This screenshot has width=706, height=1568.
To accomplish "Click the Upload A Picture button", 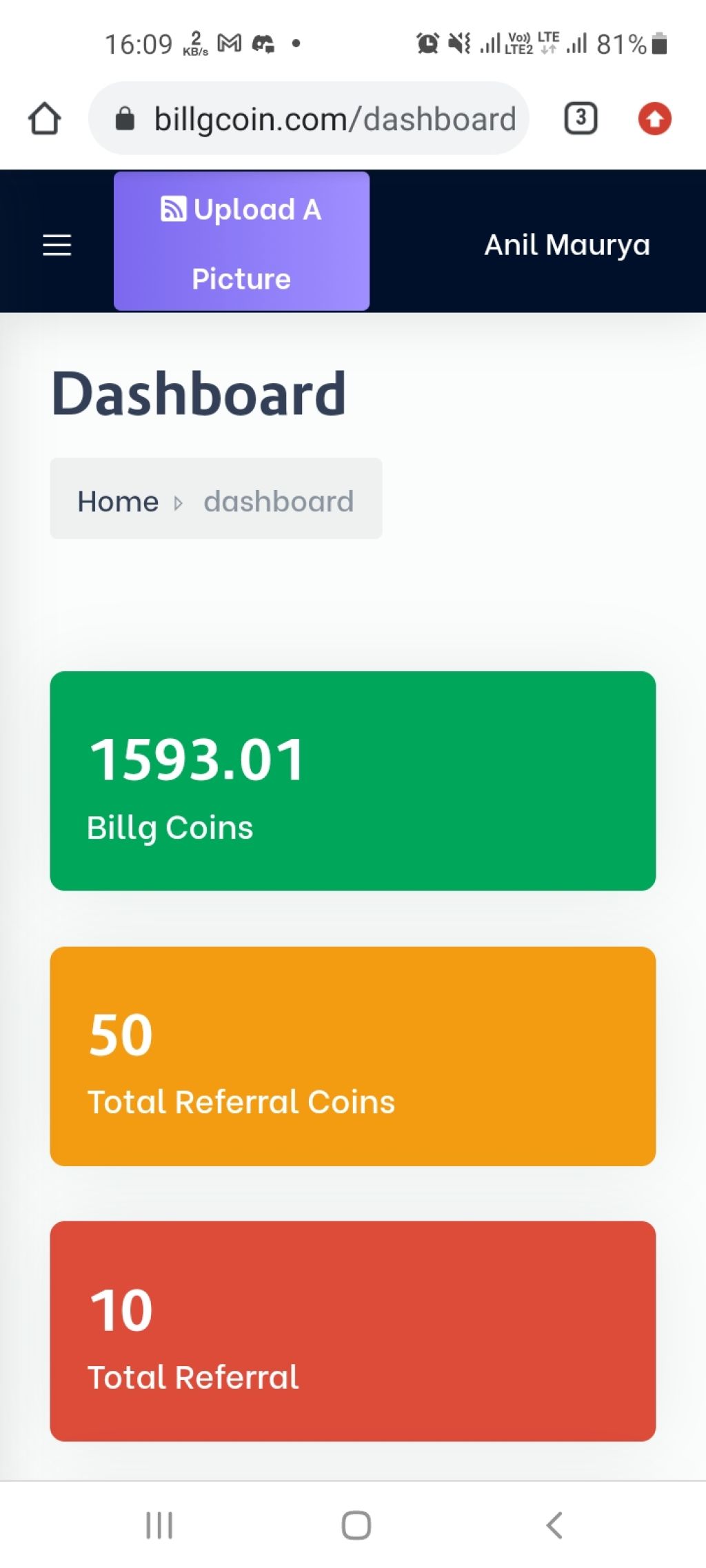I will tap(241, 241).
